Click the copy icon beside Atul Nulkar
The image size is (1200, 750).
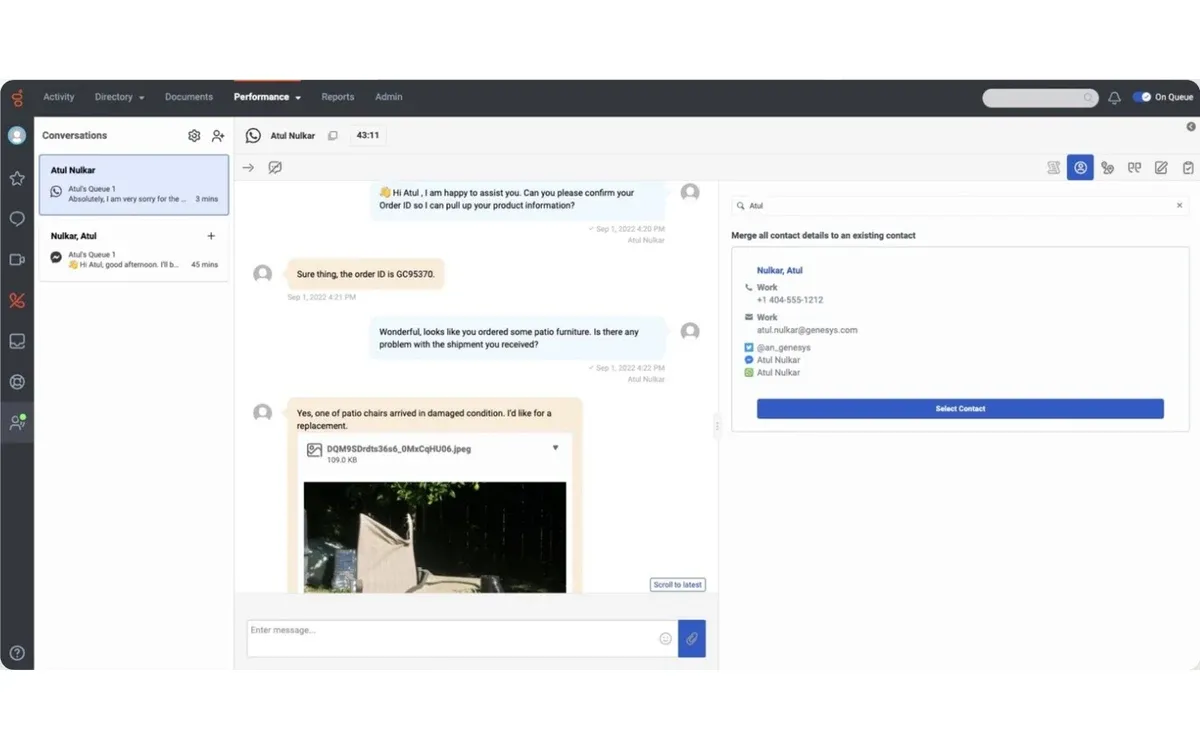pyautogui.click(x=333, y=136)
